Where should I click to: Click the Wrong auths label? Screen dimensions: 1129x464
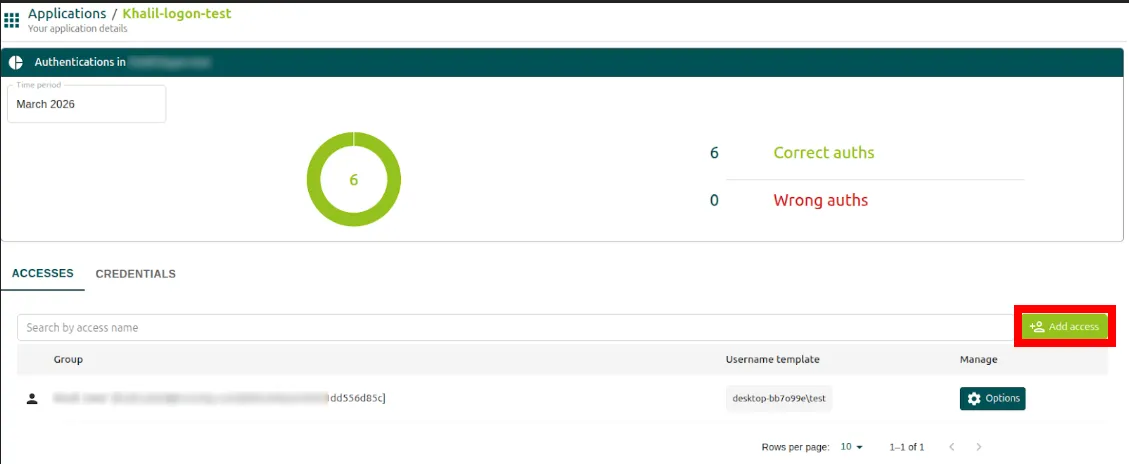click(x=820, y=200)
